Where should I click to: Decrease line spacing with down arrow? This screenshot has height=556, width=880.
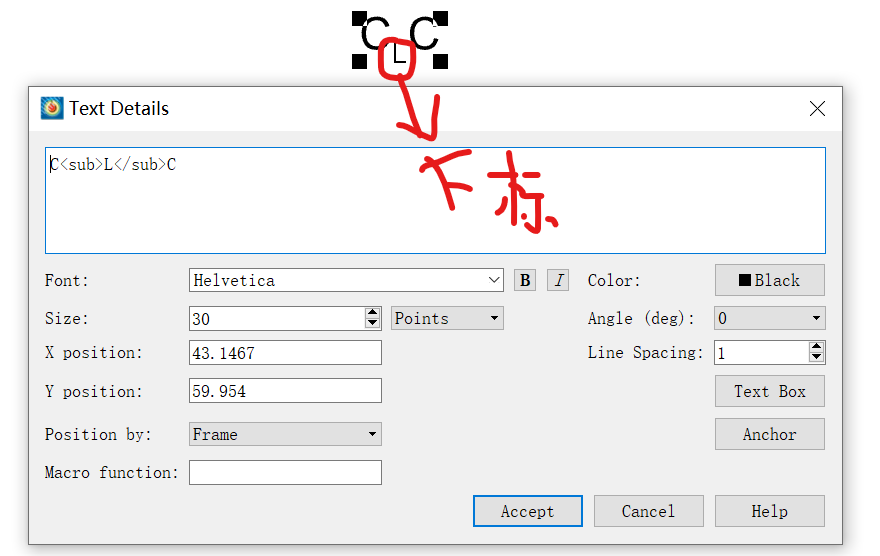(x=816, y=358)
